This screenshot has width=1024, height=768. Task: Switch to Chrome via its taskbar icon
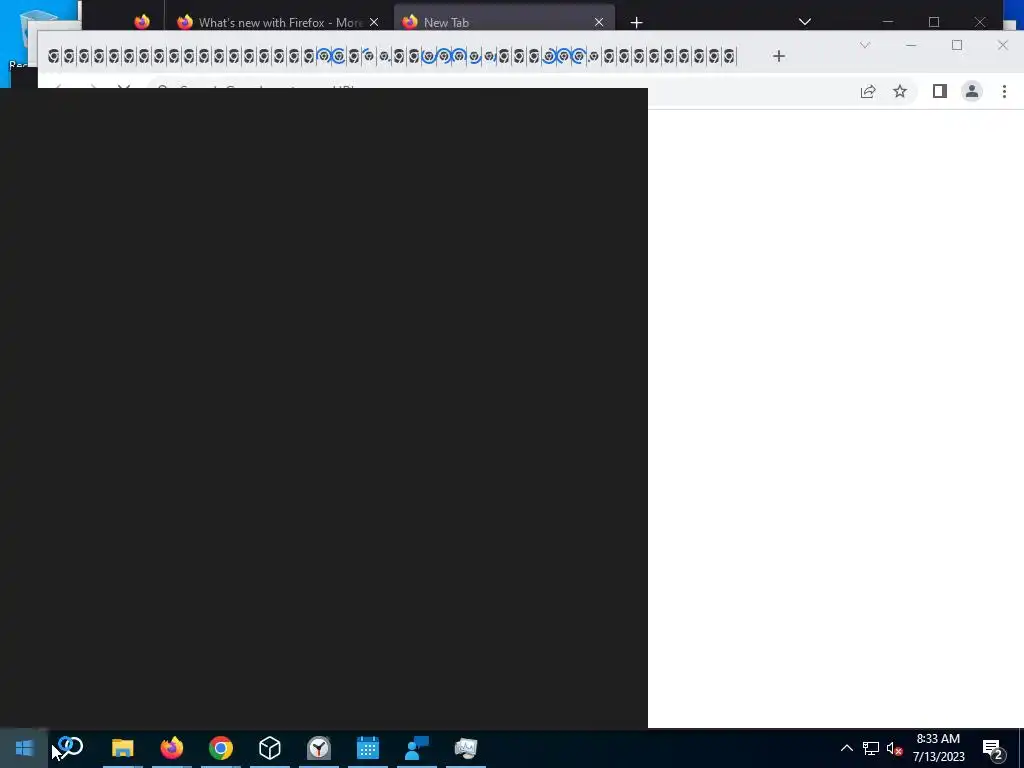[x=221, y=748]
